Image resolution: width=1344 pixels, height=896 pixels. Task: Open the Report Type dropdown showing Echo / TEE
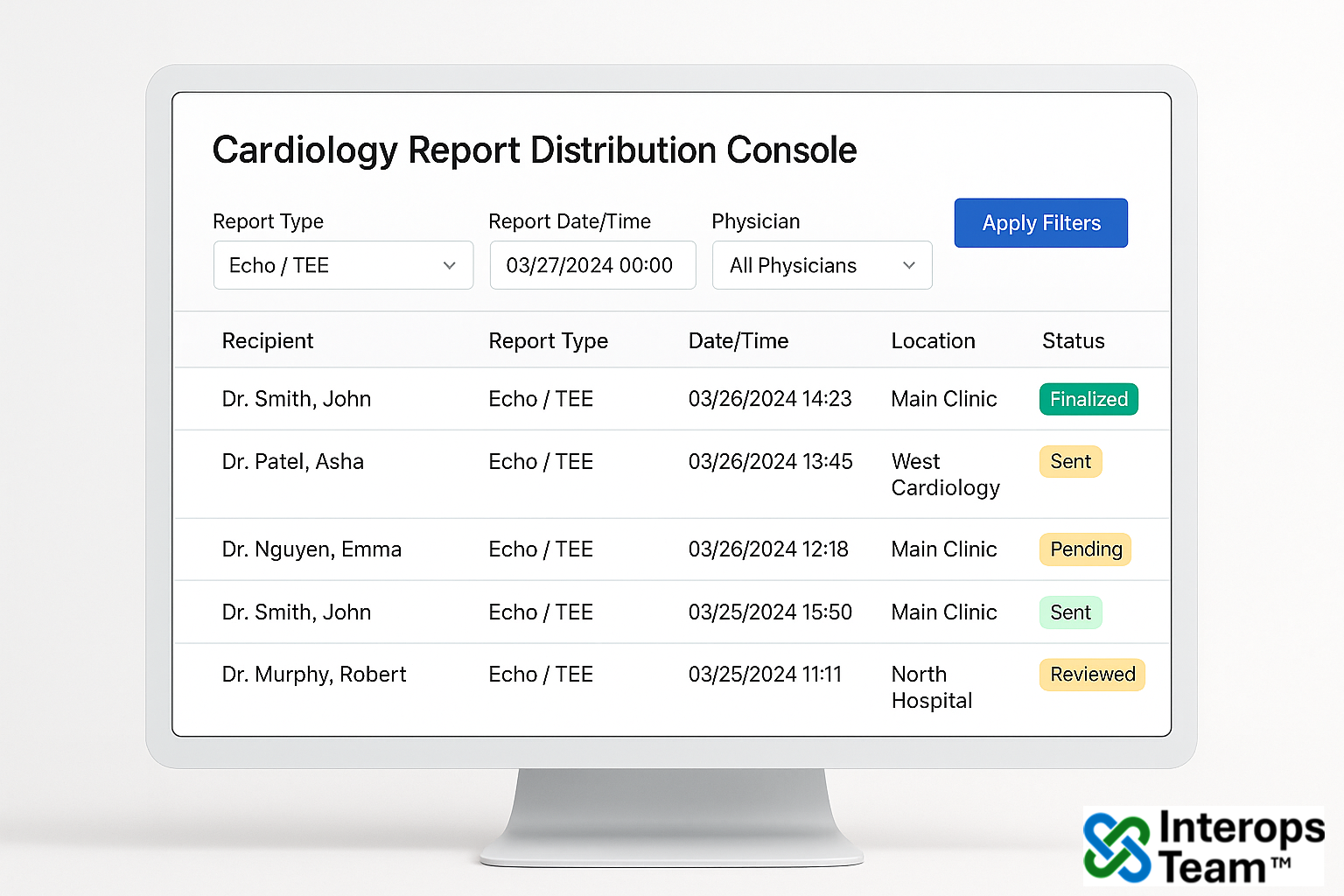[x=343, y=265]
